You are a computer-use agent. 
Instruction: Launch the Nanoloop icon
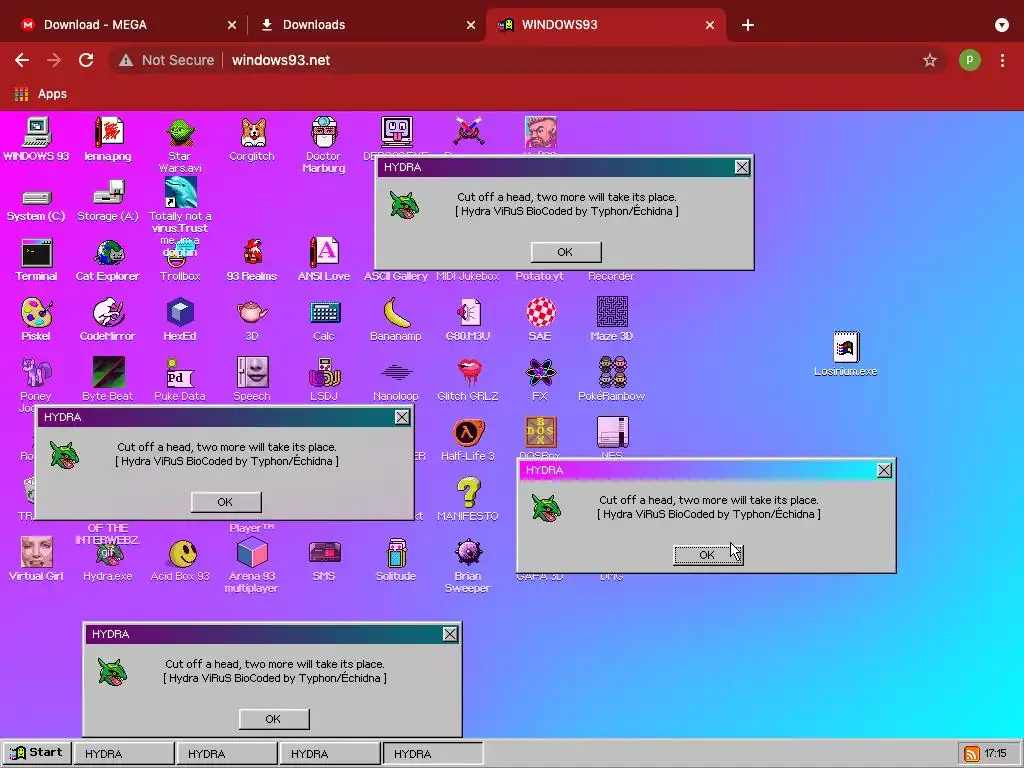[396, 379]
